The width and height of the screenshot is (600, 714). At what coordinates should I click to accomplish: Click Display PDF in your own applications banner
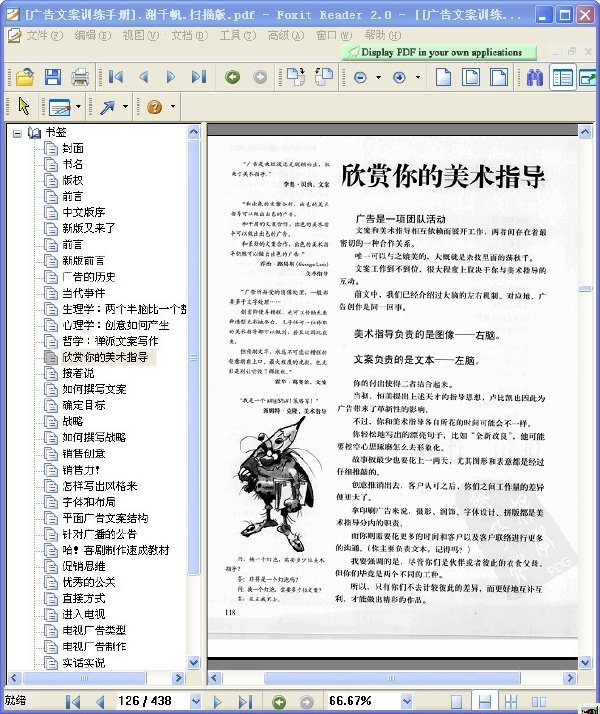[x=439, y=52]
